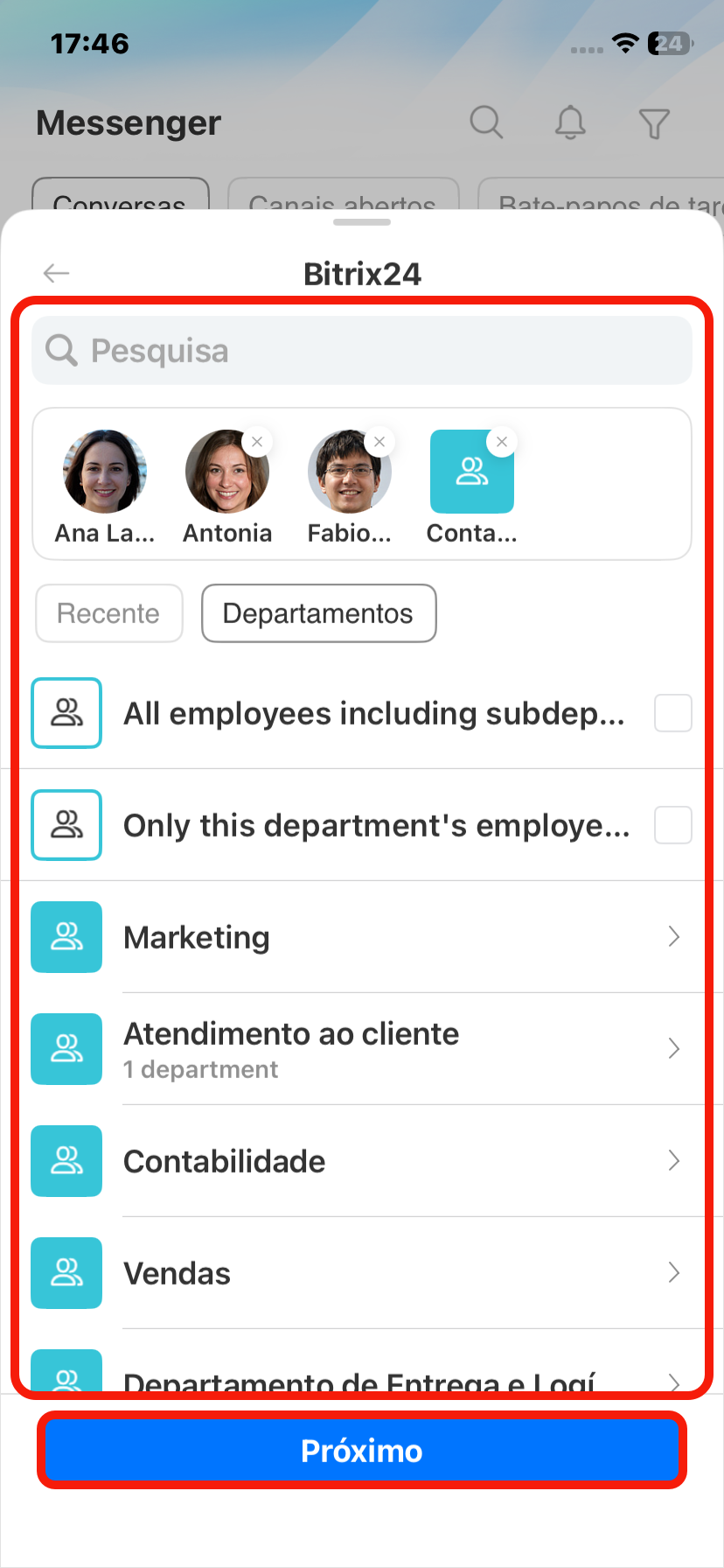Remove Antonia from selected recipients
724x1568 pixels.
257,442
